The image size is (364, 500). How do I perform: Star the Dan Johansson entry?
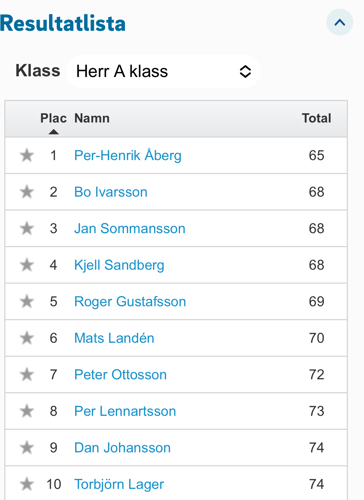click(x=27, y=448)
